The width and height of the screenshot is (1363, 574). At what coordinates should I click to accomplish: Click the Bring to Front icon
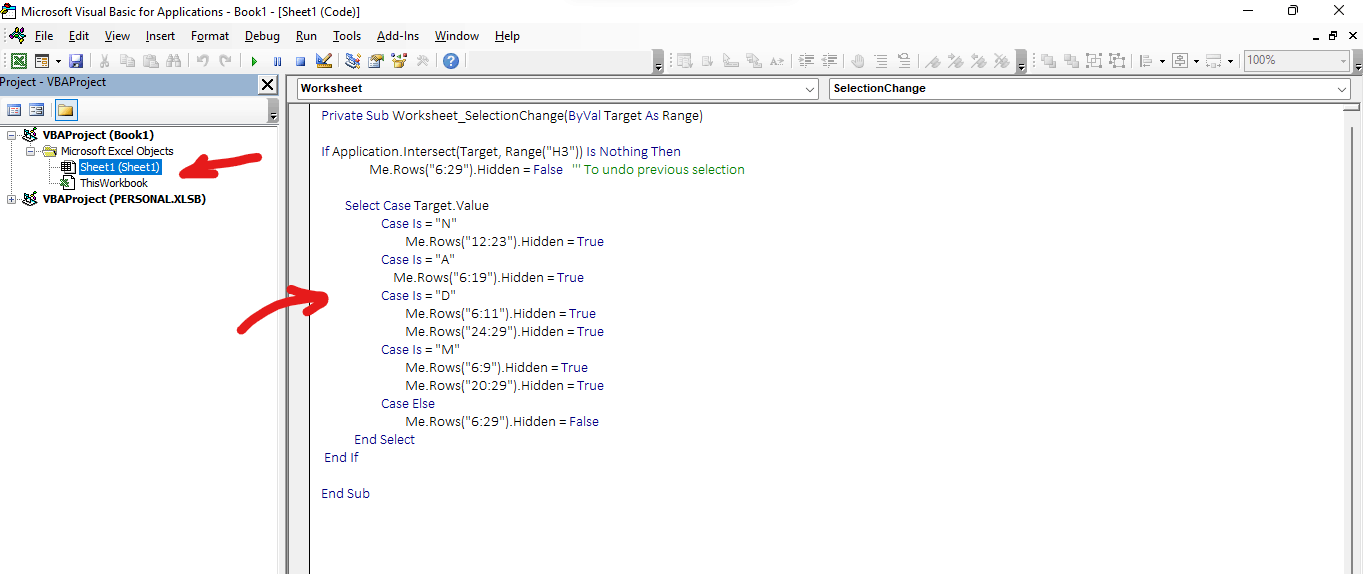[x=1048, y=61]
